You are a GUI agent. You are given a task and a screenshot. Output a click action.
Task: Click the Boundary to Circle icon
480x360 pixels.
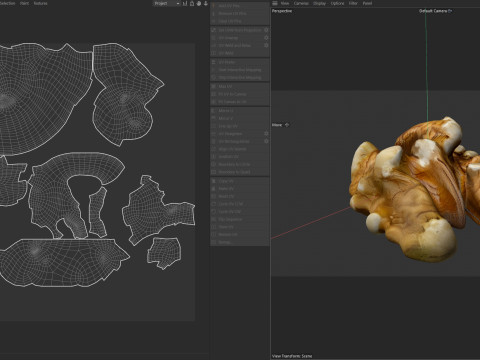point(214,164)
